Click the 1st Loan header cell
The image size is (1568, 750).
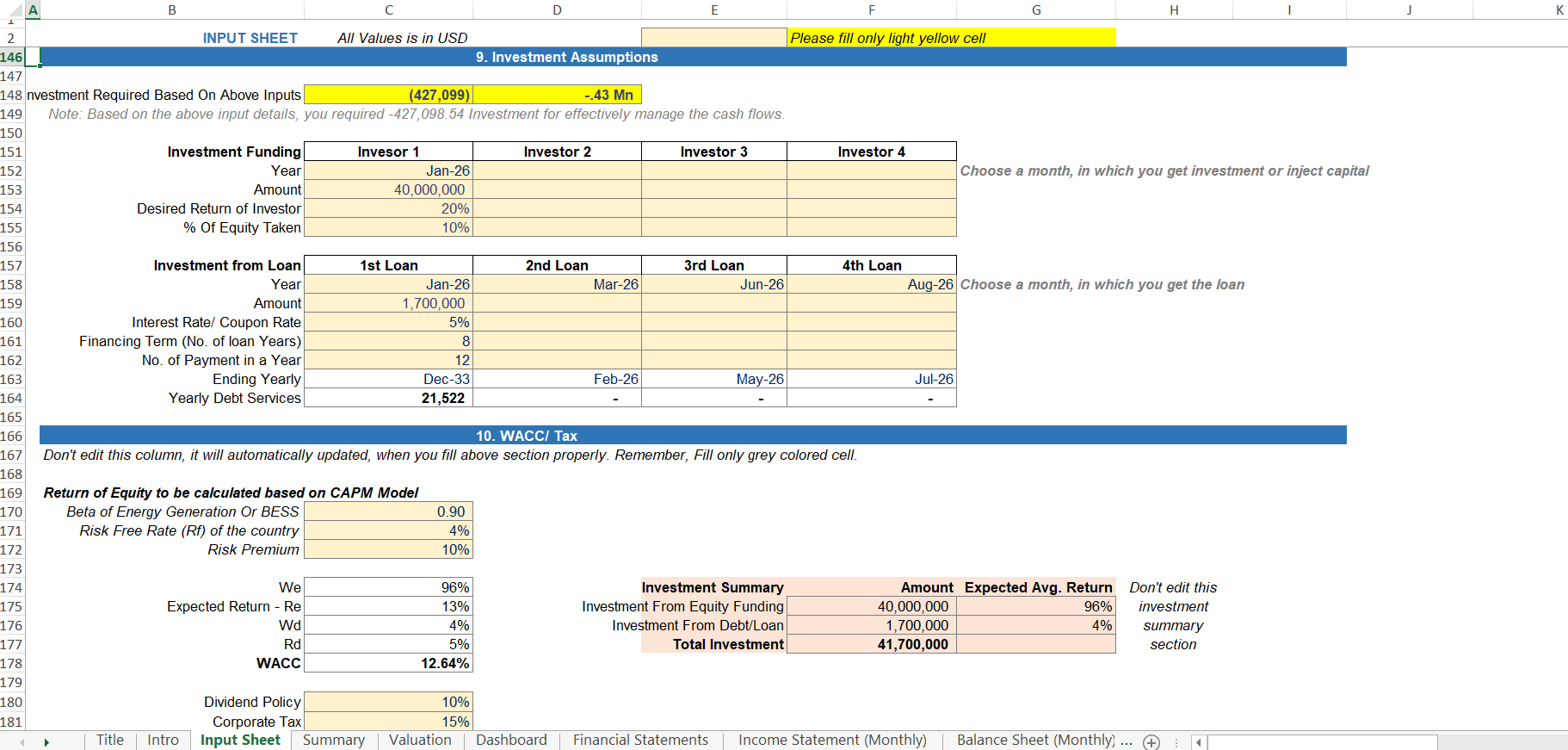click(388, 265)
